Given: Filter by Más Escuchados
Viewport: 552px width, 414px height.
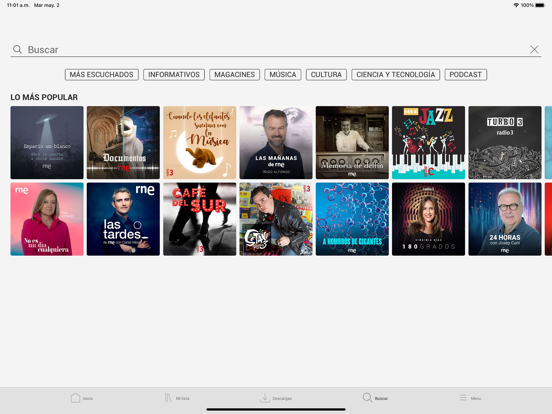Looking at the screenshot, I should [101, 75].
